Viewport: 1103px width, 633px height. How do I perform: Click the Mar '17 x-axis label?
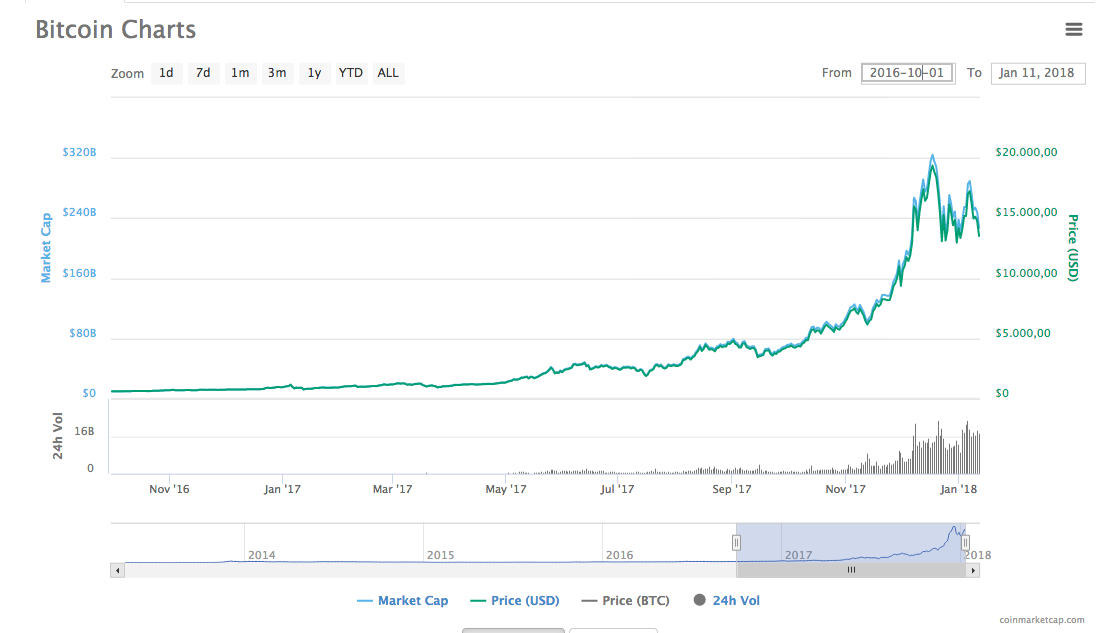pos(393,489)
